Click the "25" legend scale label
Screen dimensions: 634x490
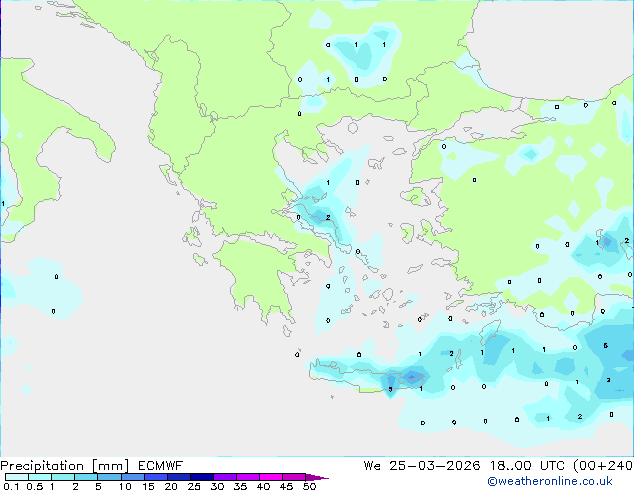coord(194,486)
